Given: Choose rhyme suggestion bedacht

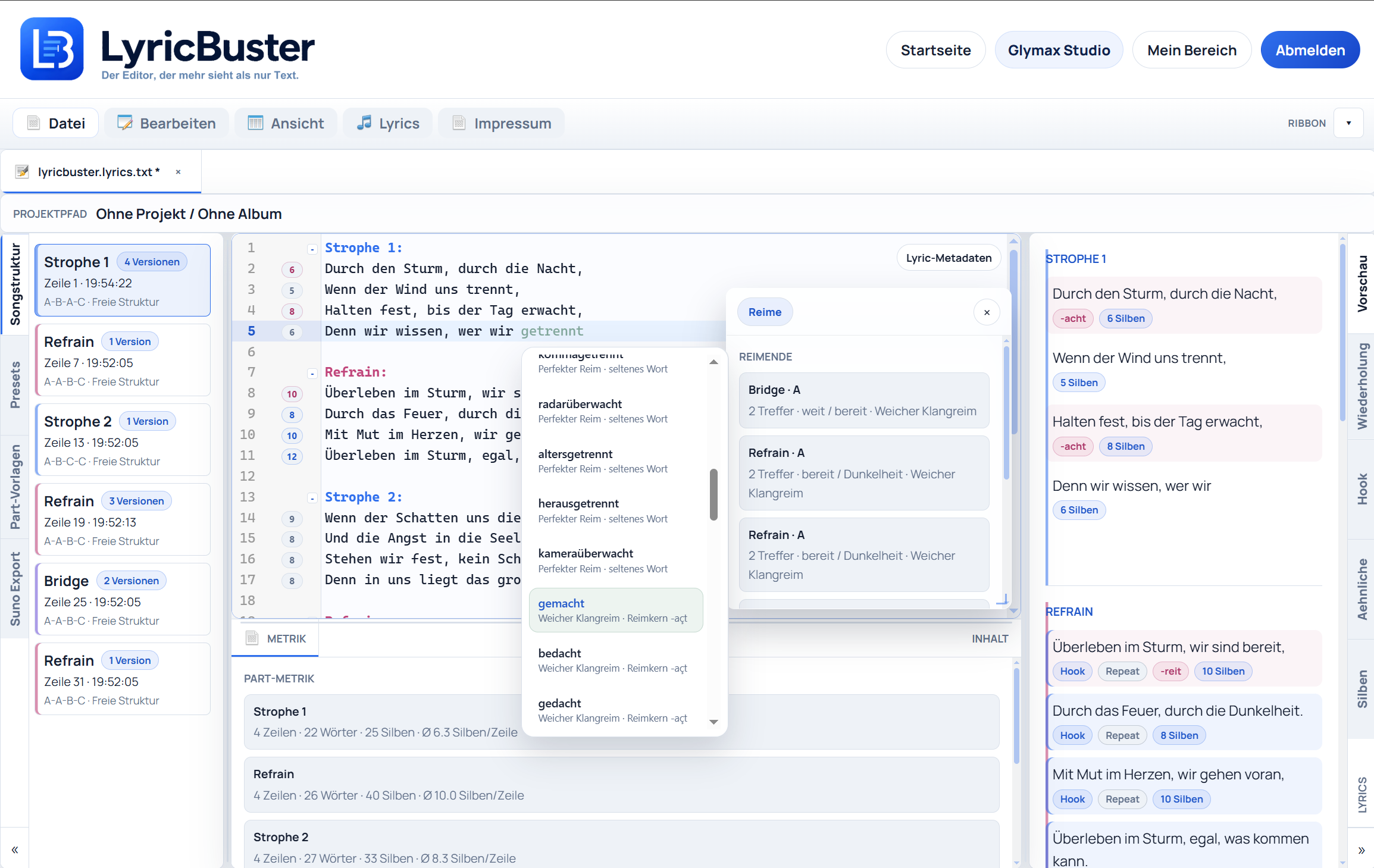Looking at the screenshot, I should point(616,660).
